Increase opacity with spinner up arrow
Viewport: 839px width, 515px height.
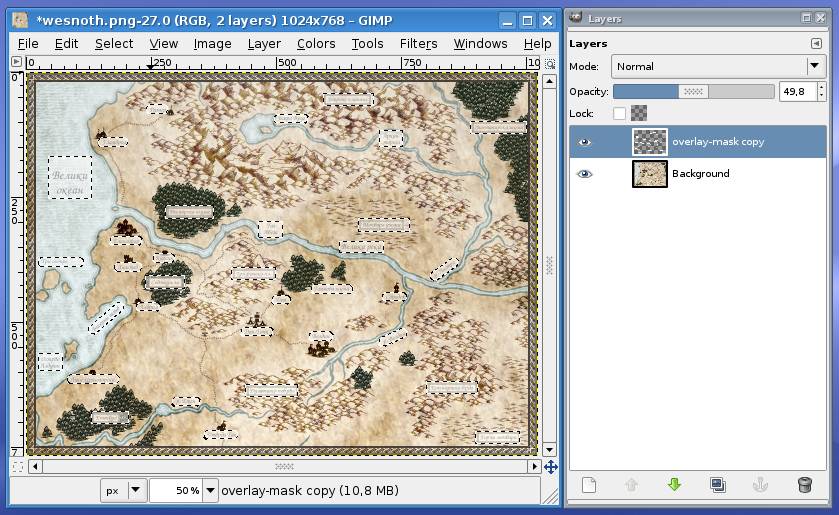[821, 87]
